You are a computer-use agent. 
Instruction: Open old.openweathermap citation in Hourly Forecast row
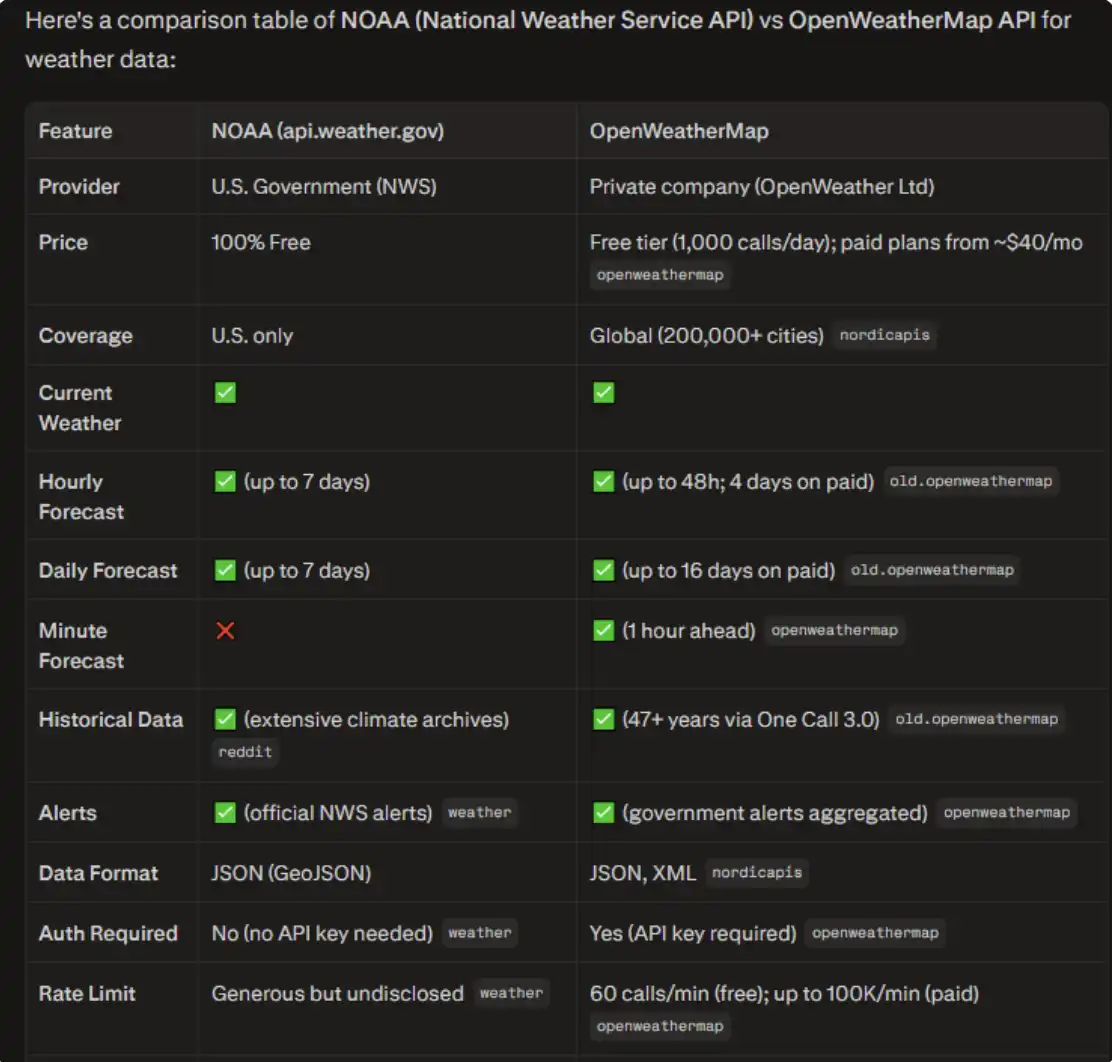(970, 482)
